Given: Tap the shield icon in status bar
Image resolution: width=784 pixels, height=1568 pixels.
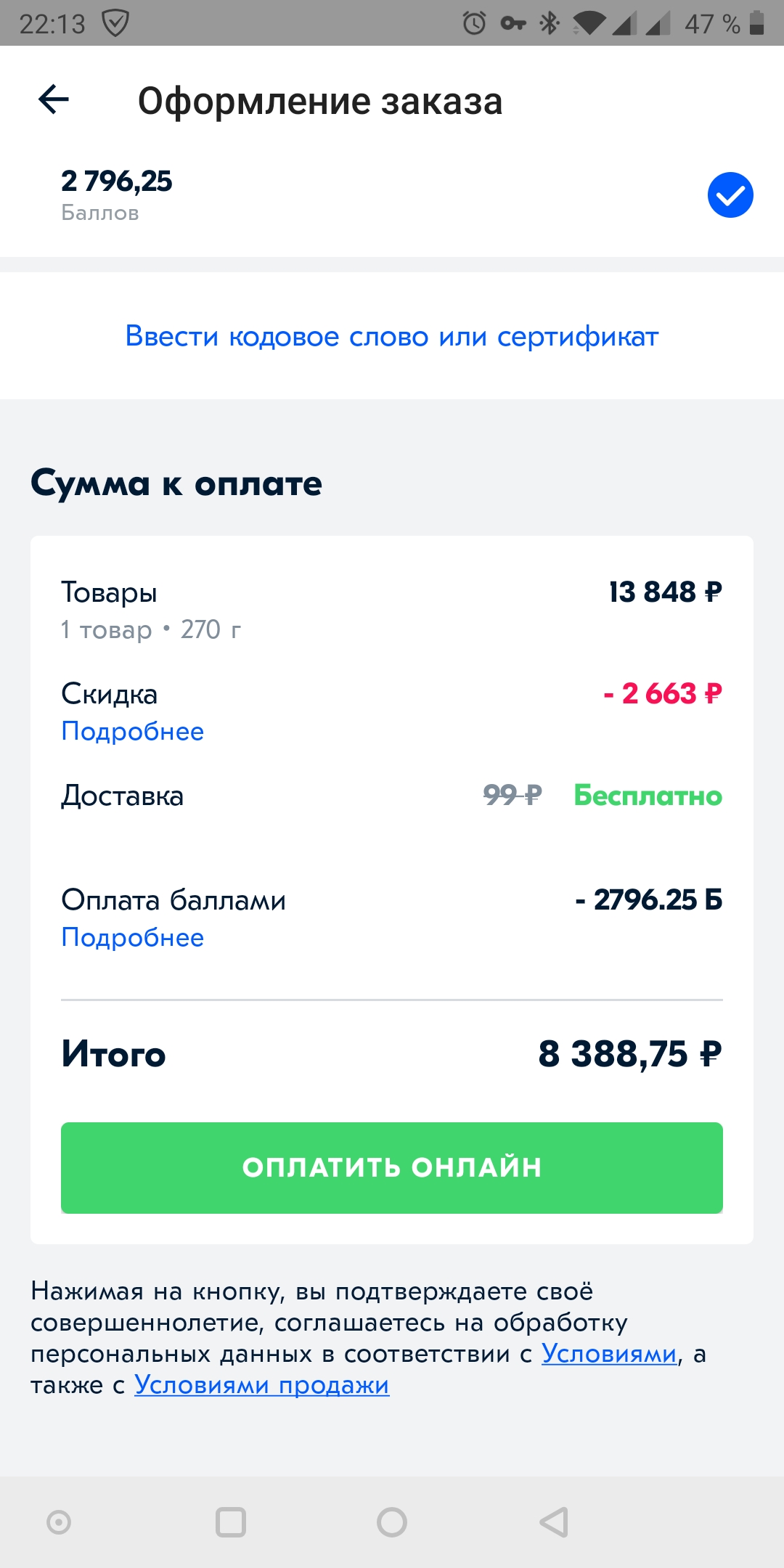Looking at the screenshot, I should pos(115,23).
